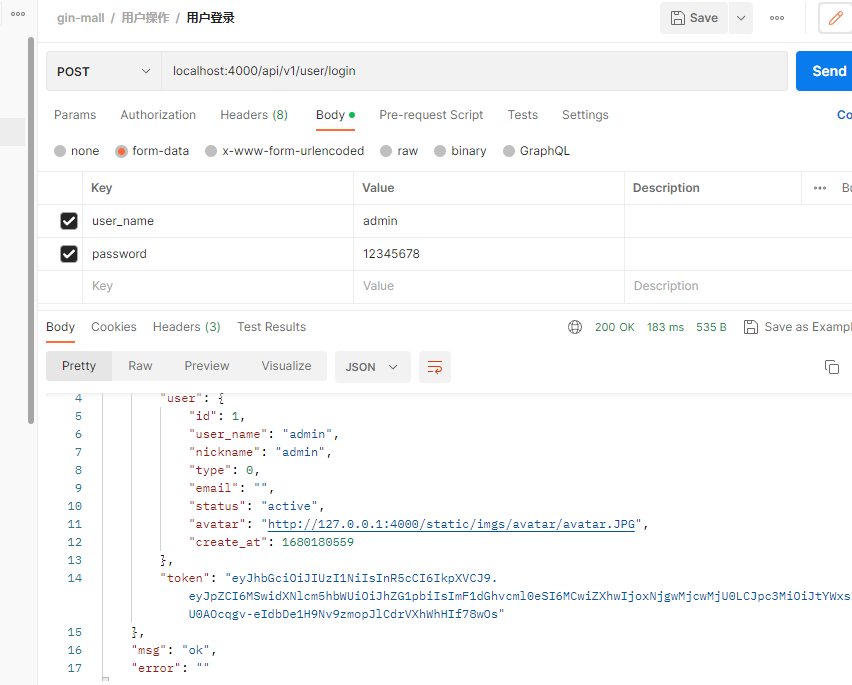Toggle the line wrap icon

click(x=435, y=367)
